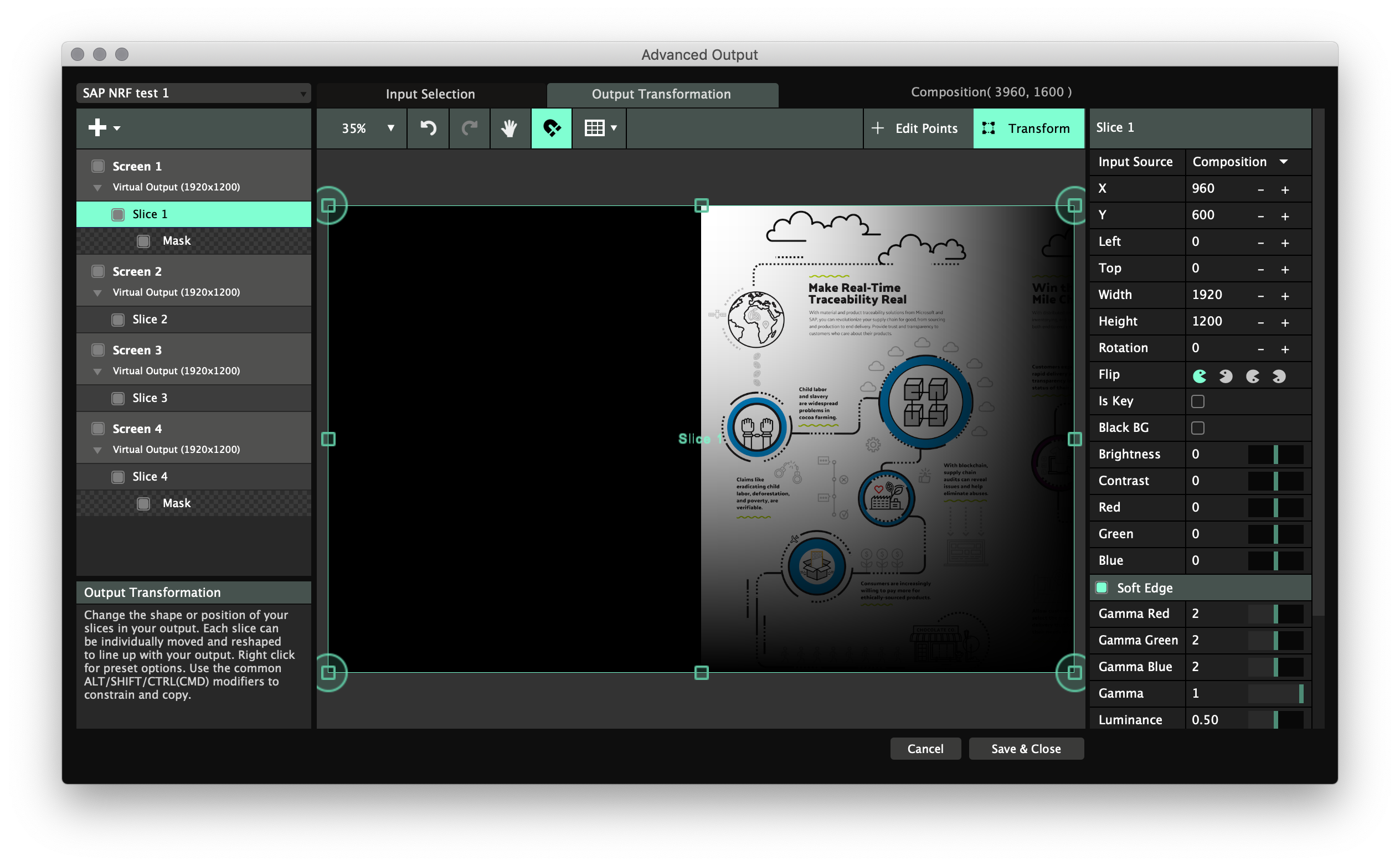1400x866 pixels.
Task: Select the first Flip icon
Action: (x=1199, y=376)
